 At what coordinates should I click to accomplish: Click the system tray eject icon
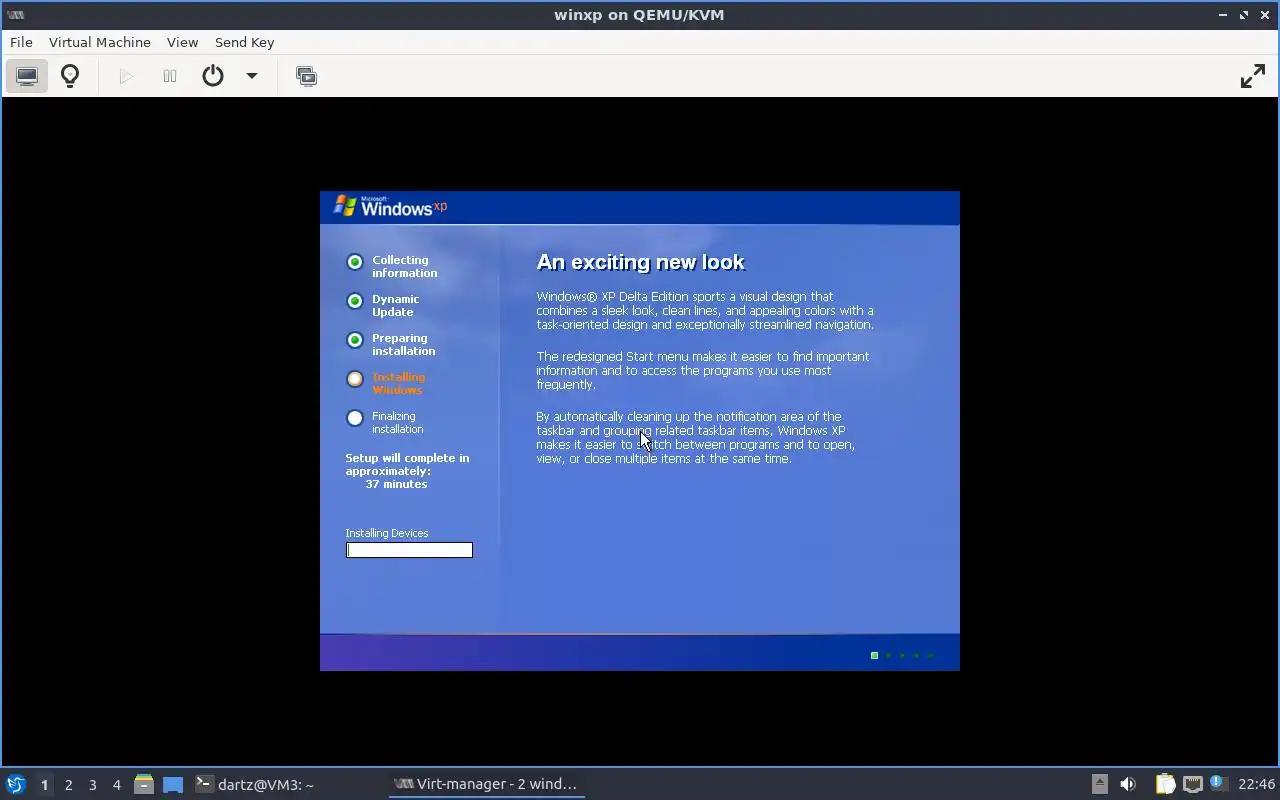click(x=1100, y=784)
